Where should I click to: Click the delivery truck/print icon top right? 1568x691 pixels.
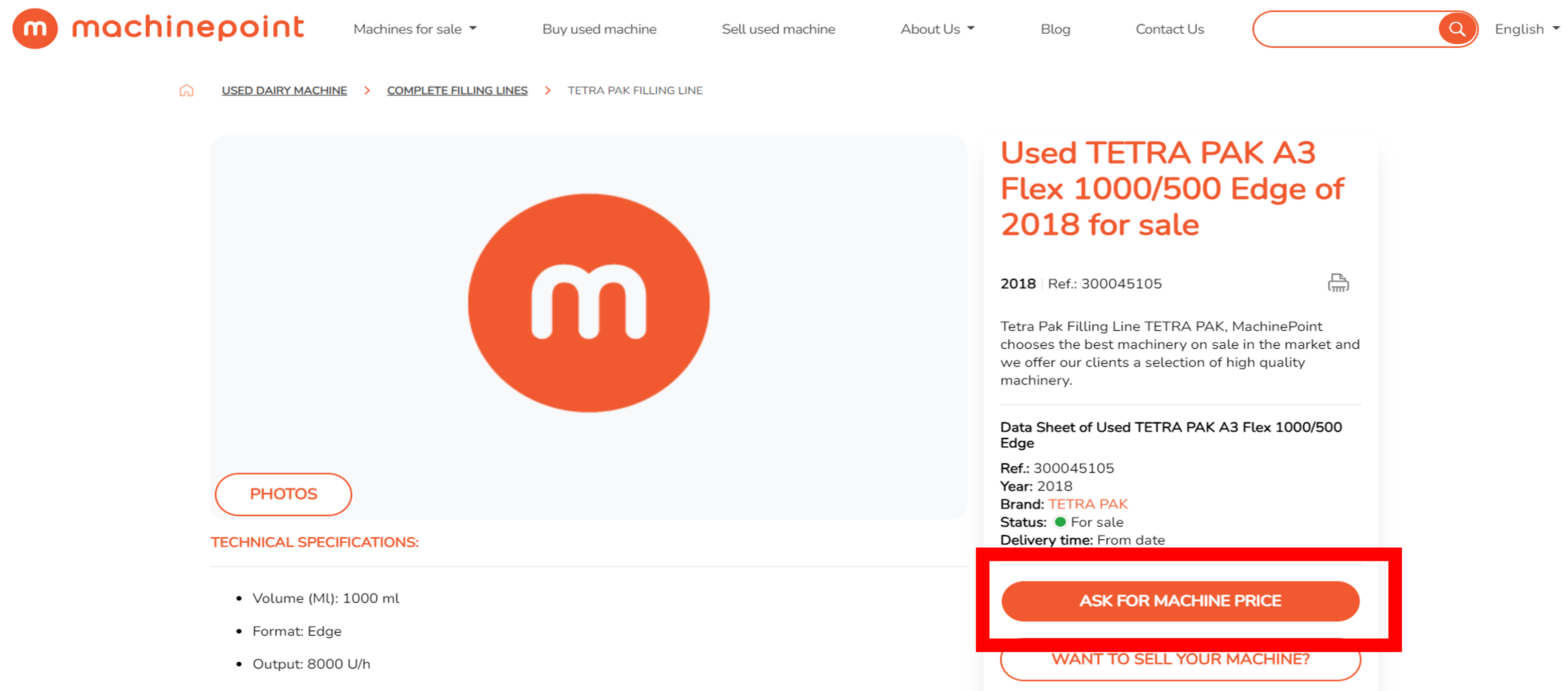1337,284
